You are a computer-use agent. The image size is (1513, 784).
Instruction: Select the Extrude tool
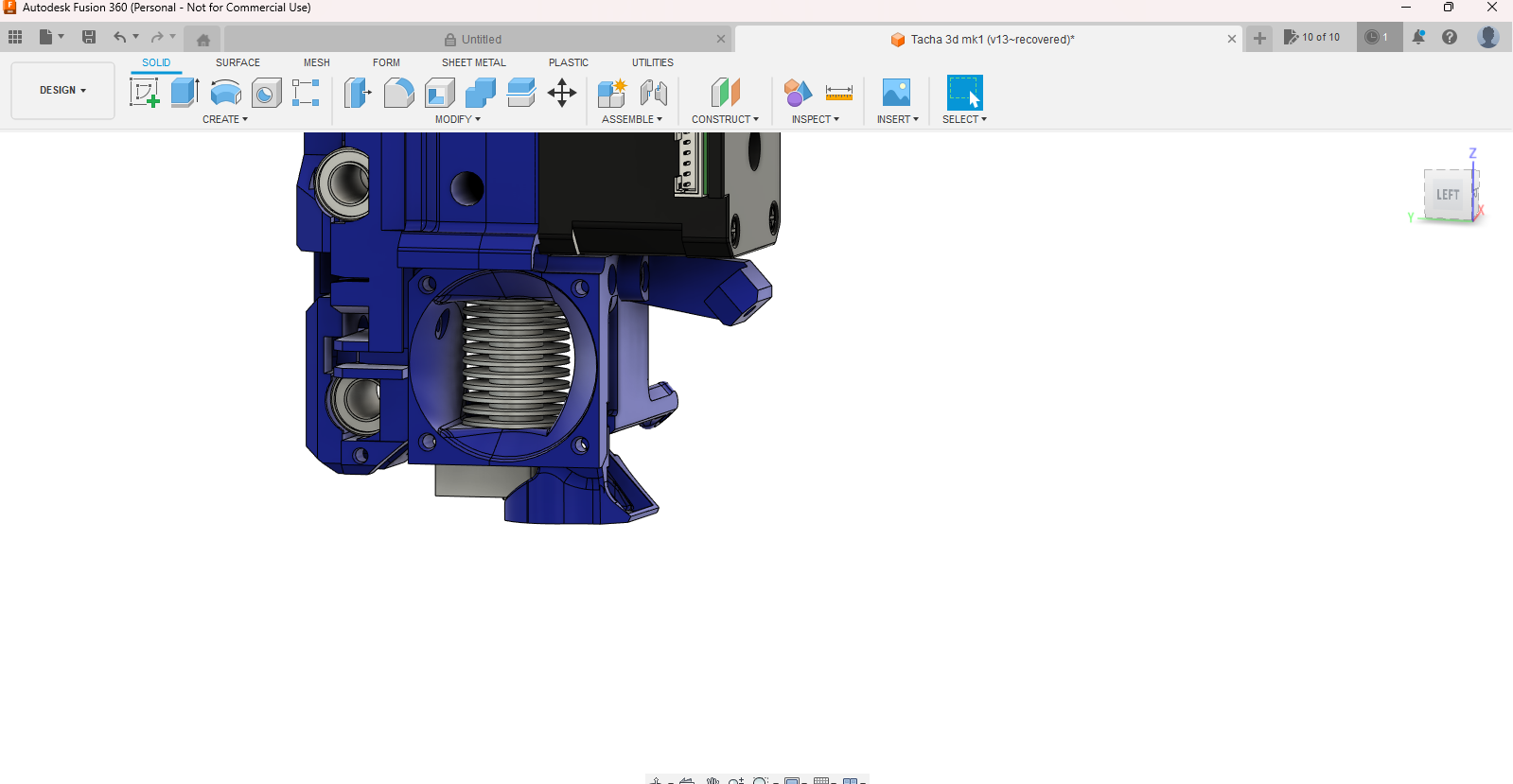click(x=185, y=93)
